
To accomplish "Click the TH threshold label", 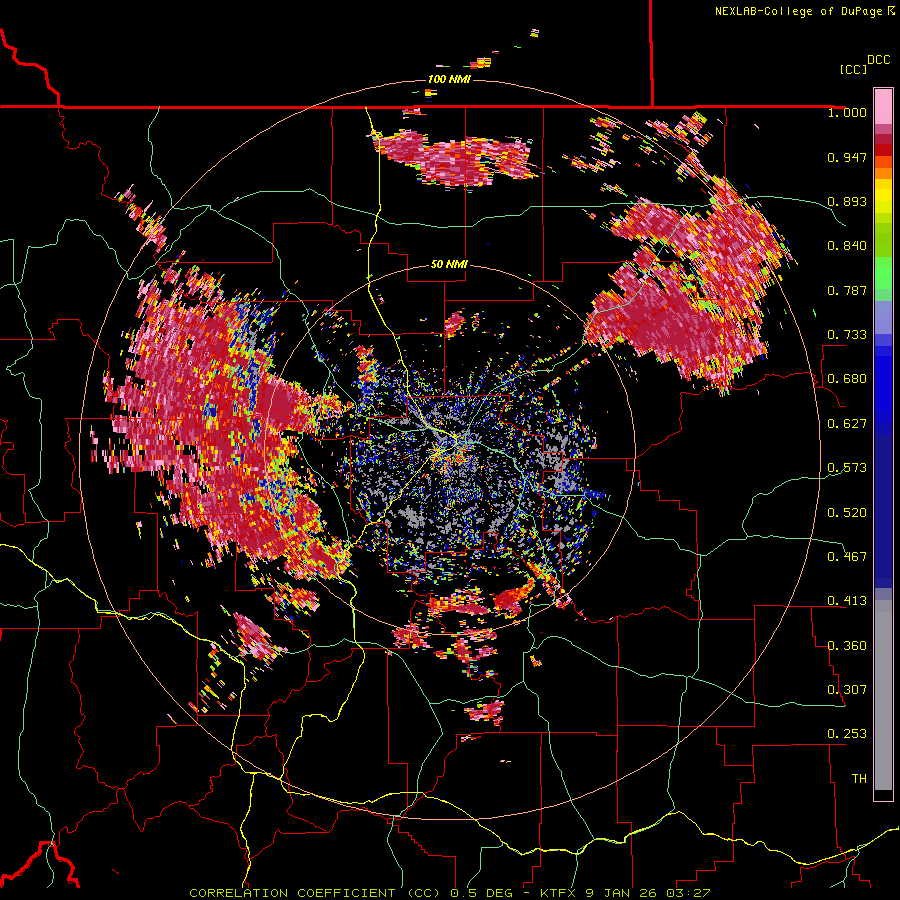I will click(859, 779).
